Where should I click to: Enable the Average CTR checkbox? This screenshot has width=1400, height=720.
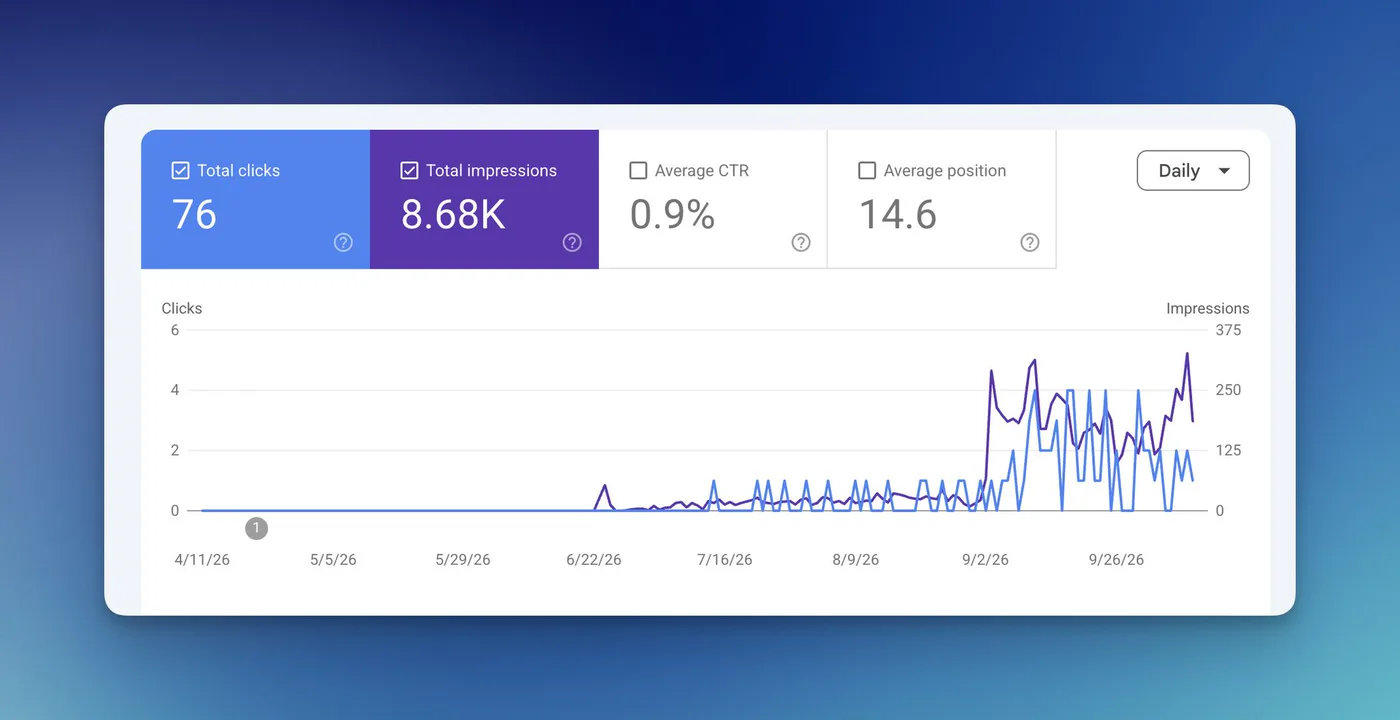(638, 171)
